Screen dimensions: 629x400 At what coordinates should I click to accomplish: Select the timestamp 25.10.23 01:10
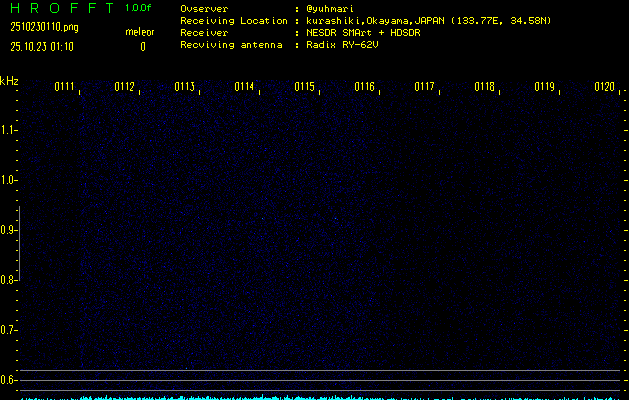pos(42,47)
